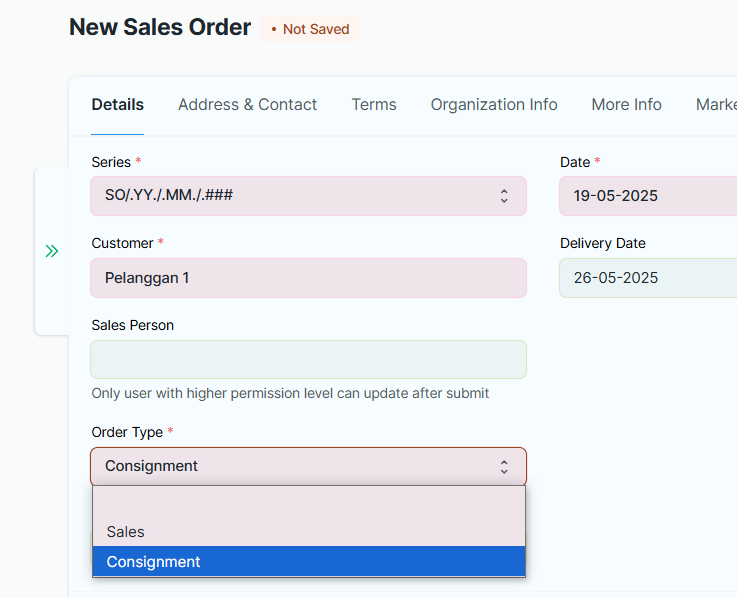Open the Order Type dropdown showing Consignment
737x598 pixels.
308,466
